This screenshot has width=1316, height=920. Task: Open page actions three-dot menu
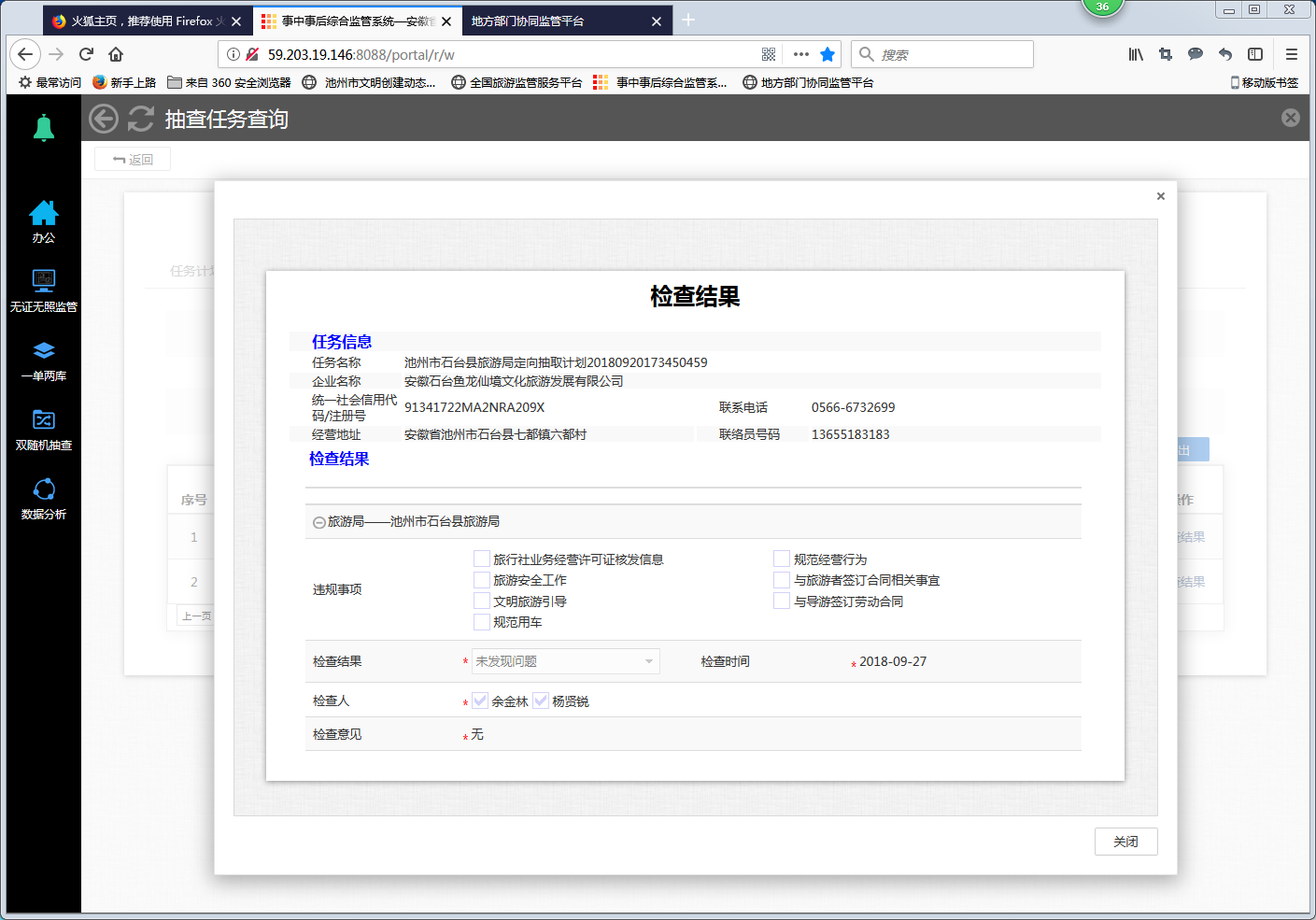[x=801, y=54]
